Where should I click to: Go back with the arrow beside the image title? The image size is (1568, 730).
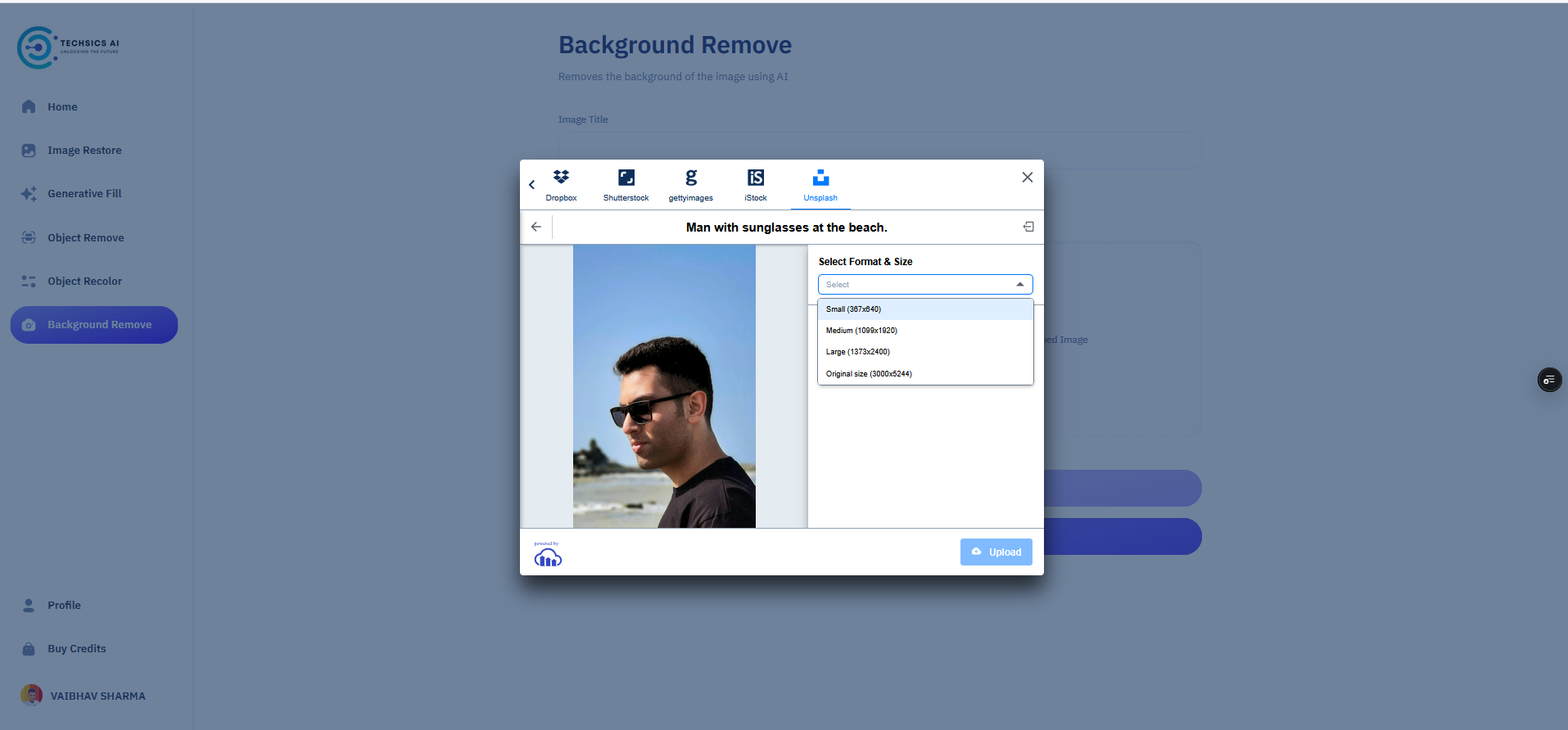point(536,227)
